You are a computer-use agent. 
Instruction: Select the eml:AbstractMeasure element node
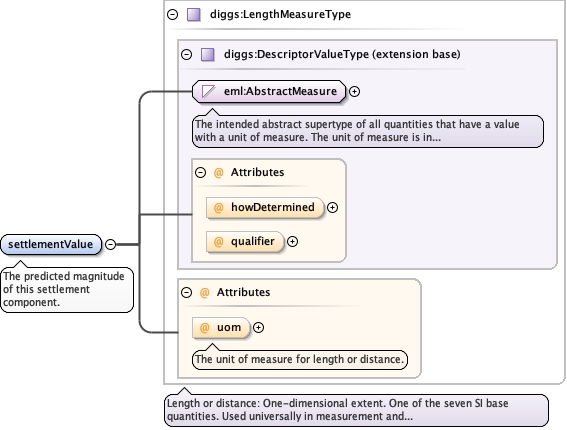pyautogui.click(x=269, y=91)
